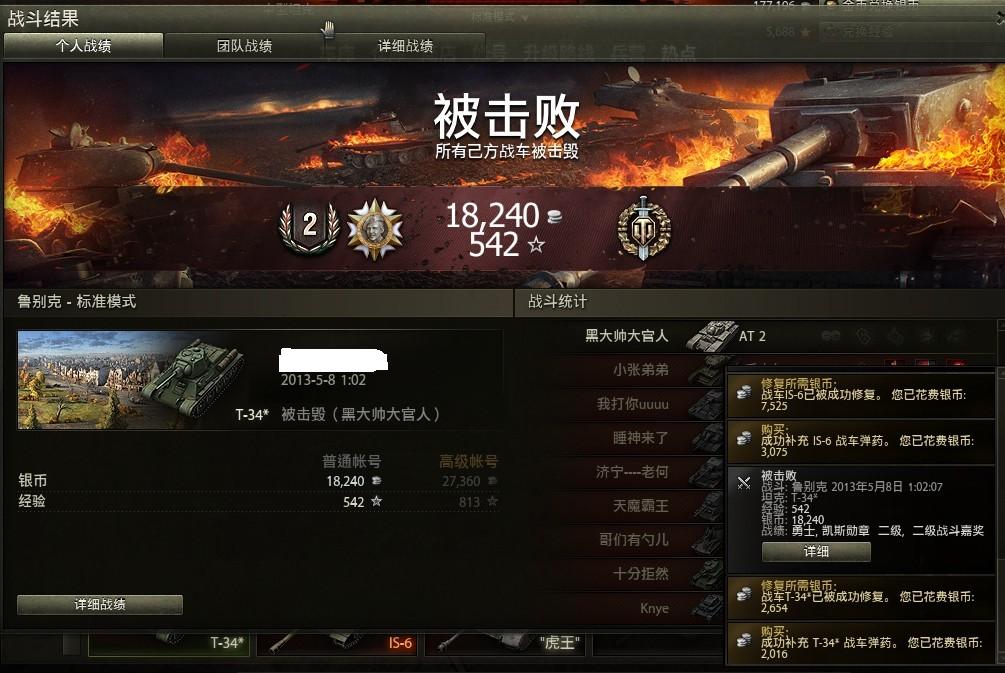Click silver coin icon beside 18,240 headline

[x=555, y=217]
